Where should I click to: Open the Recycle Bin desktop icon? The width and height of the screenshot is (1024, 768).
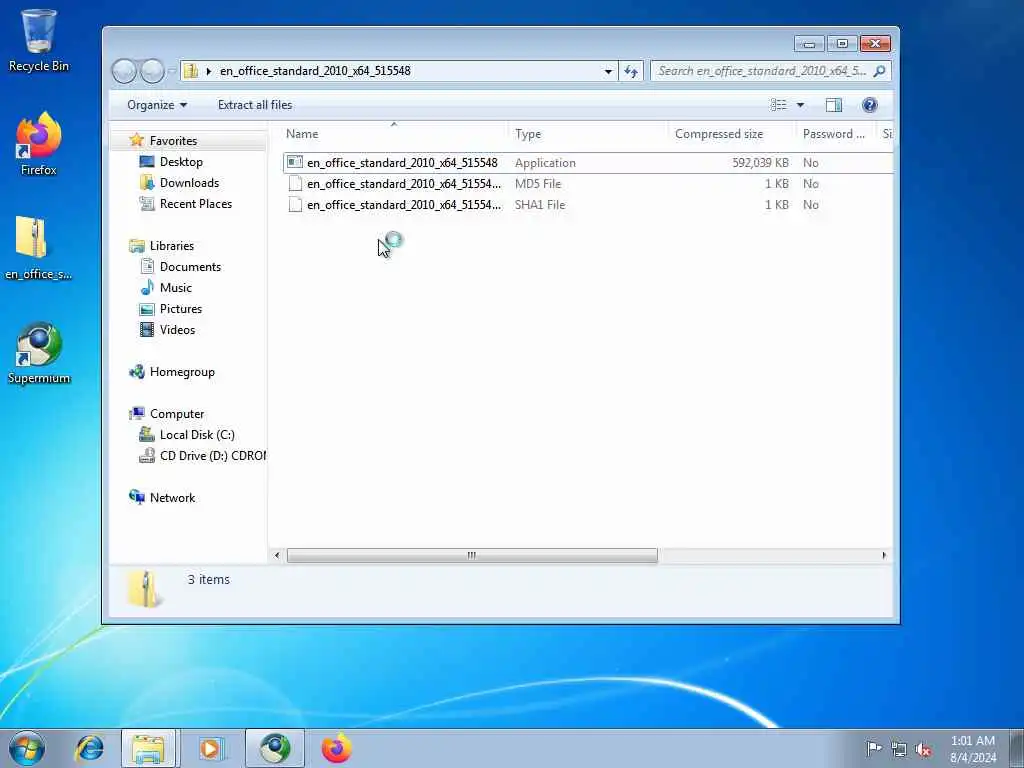coord(39,40)
